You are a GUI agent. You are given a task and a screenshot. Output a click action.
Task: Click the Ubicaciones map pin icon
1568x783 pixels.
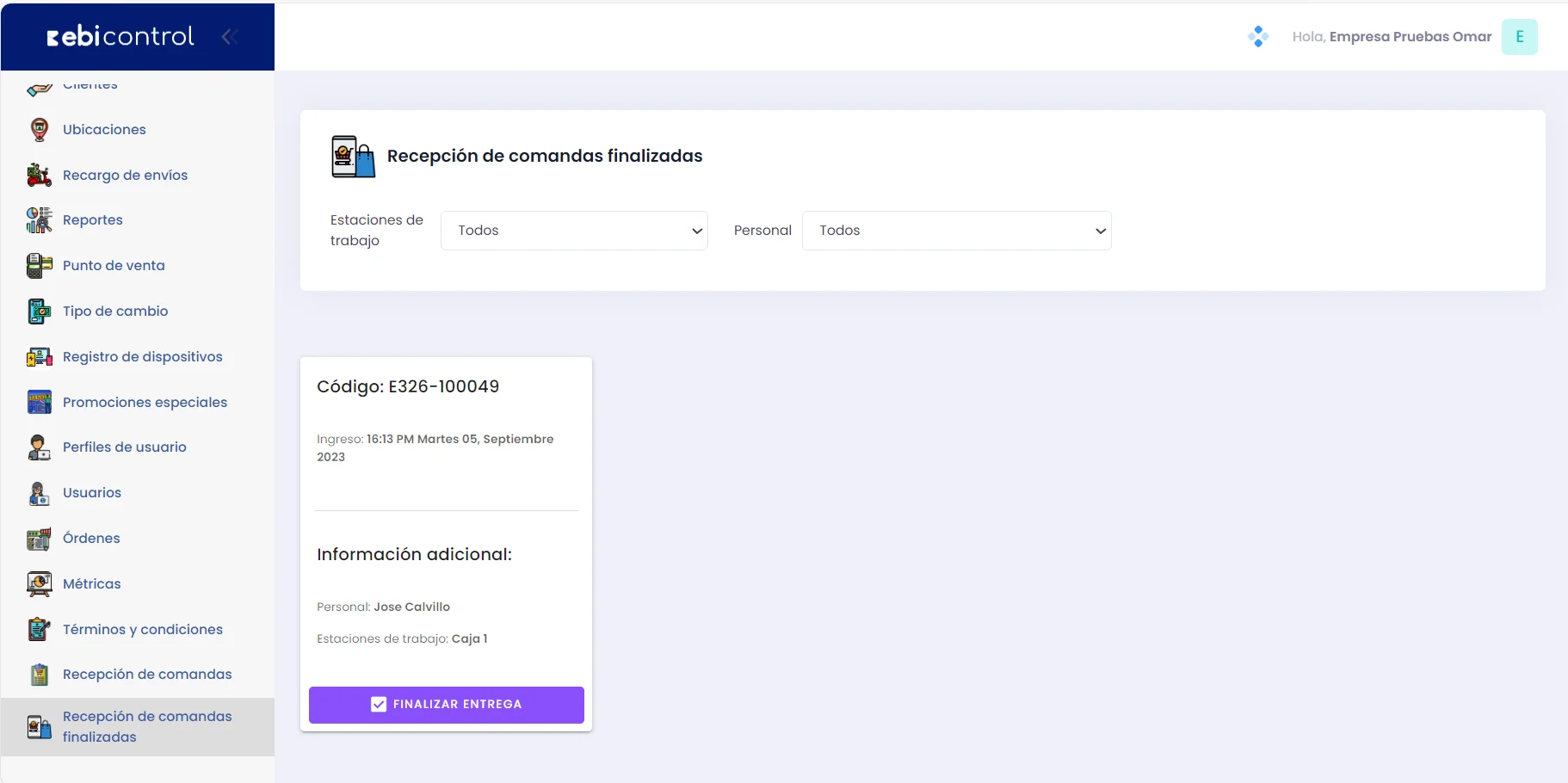(x=39, y=130)
